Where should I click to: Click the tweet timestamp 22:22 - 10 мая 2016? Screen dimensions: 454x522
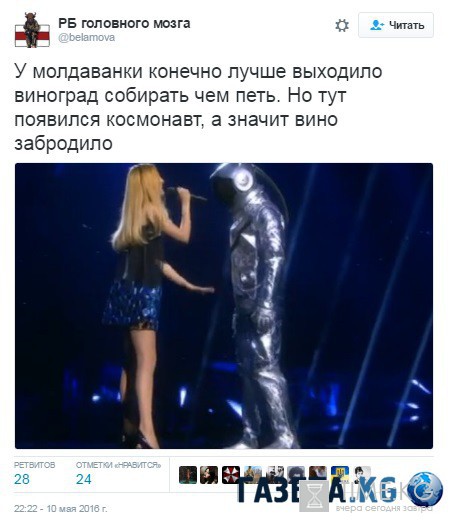coord(61,509)
